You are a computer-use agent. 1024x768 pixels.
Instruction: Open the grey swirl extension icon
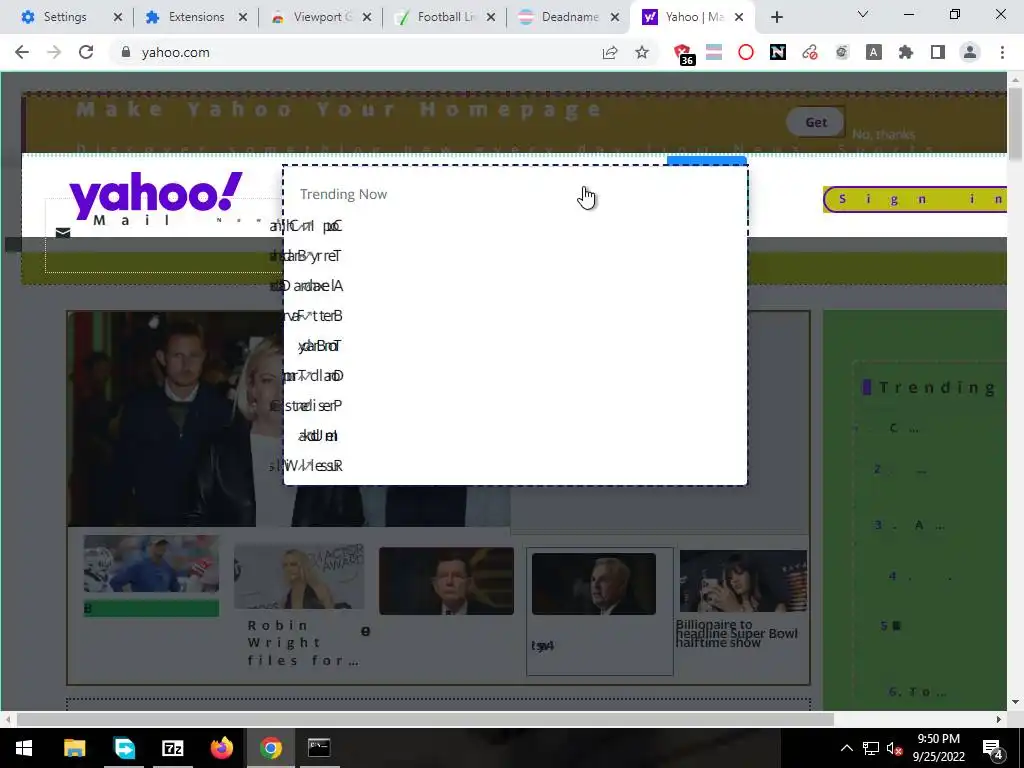click(842, 52)
